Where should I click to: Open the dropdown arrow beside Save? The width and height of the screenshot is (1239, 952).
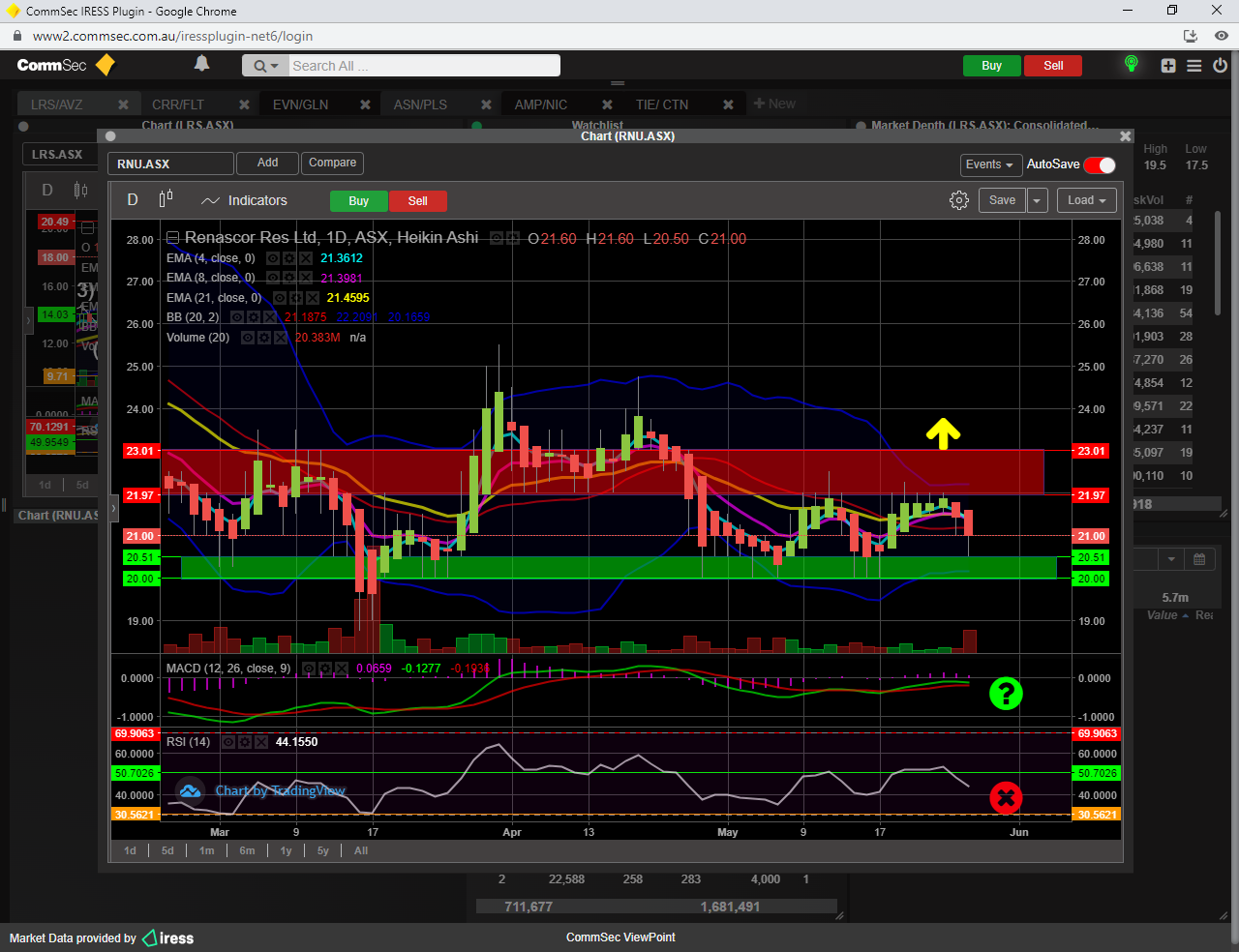(x=1037, y=200)
